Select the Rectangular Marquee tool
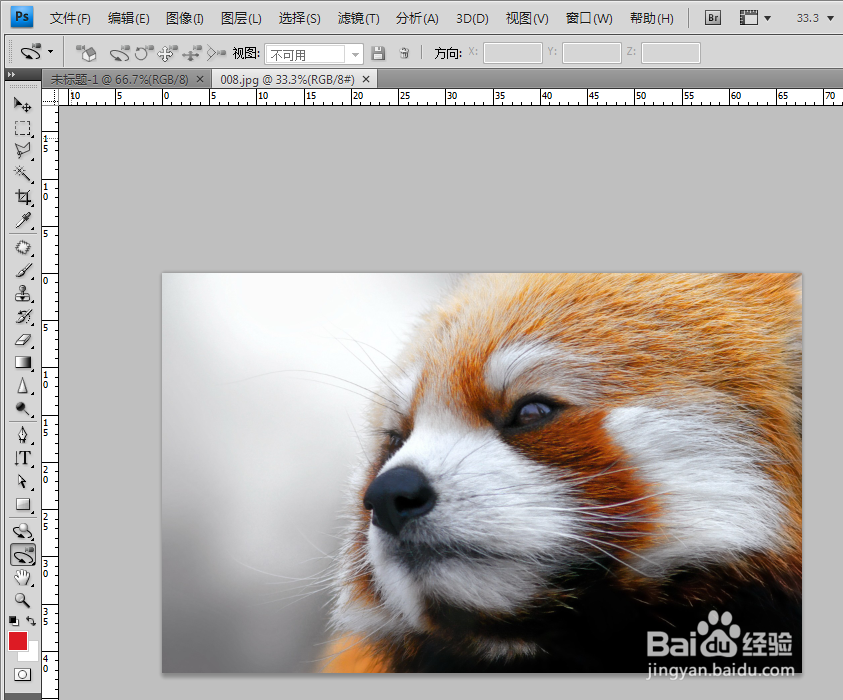The image size is (843, 700). (23, 128)
